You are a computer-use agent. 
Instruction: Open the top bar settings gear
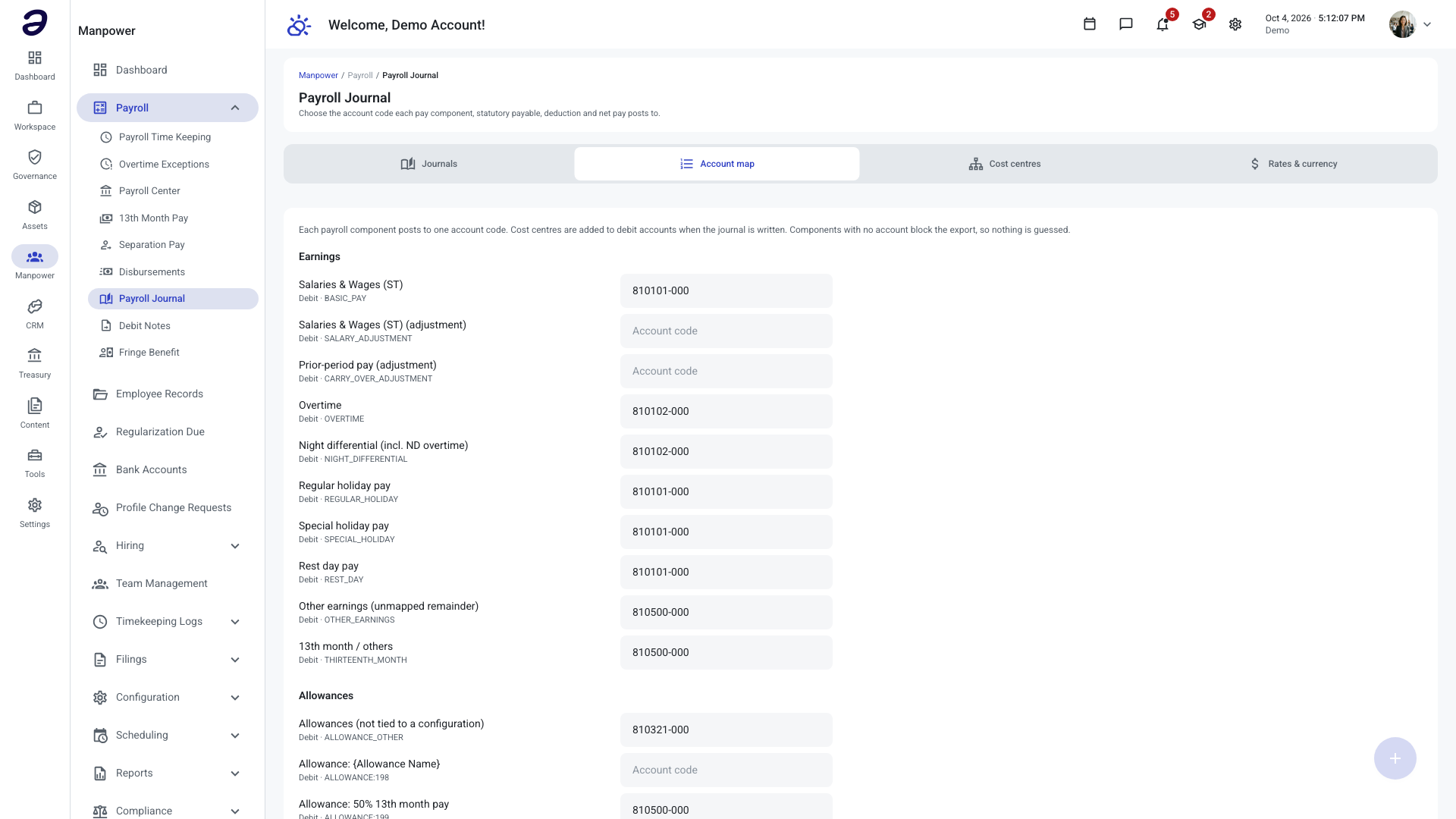pos(1235,24)
